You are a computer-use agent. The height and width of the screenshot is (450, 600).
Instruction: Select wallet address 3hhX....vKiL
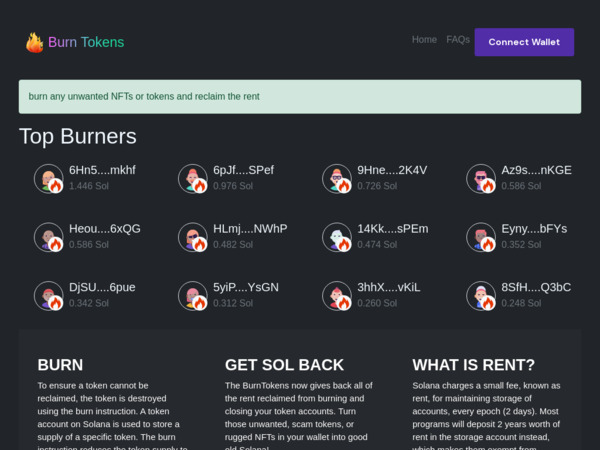(x=389, y=287)
